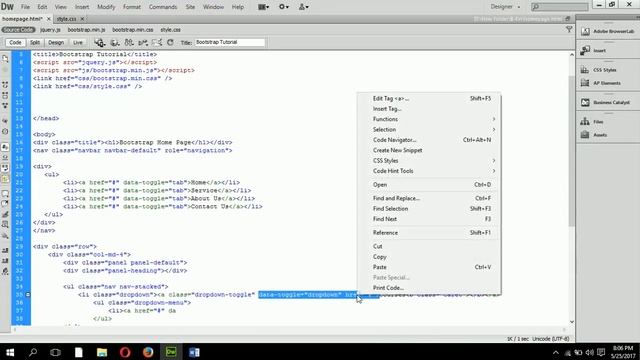Screen dimensions: 640x360
Task: Open the Layout dropdown in menu bar
Action: point(263,7)
